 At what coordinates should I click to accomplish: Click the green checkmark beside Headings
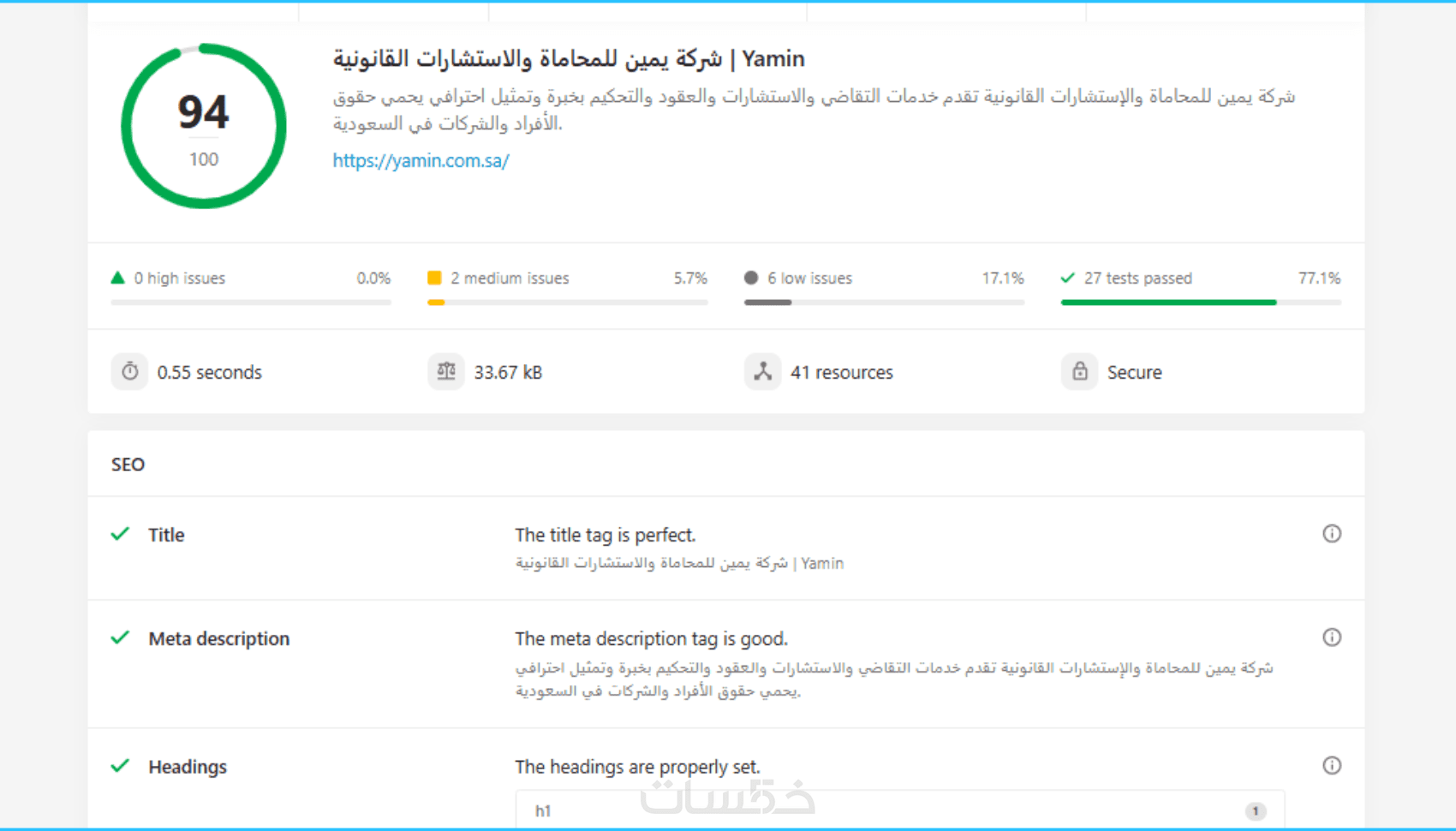(x=120, y=765)
